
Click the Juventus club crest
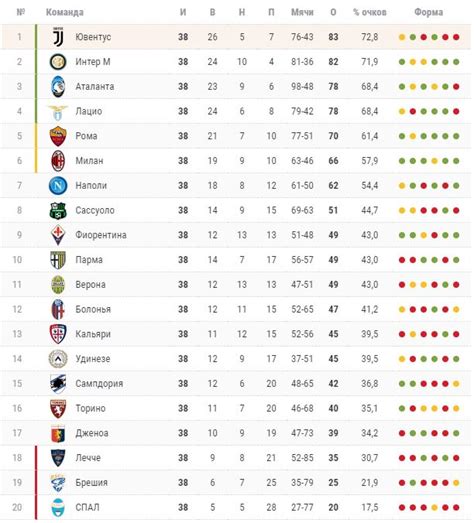(x=58, y=37)
